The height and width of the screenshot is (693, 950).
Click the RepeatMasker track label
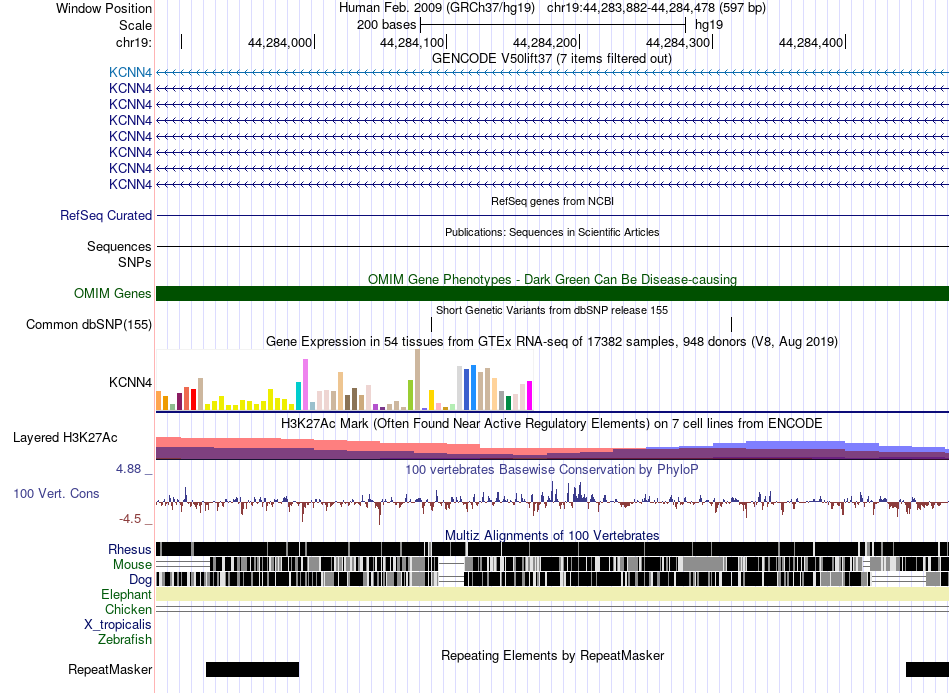[110, 669]
